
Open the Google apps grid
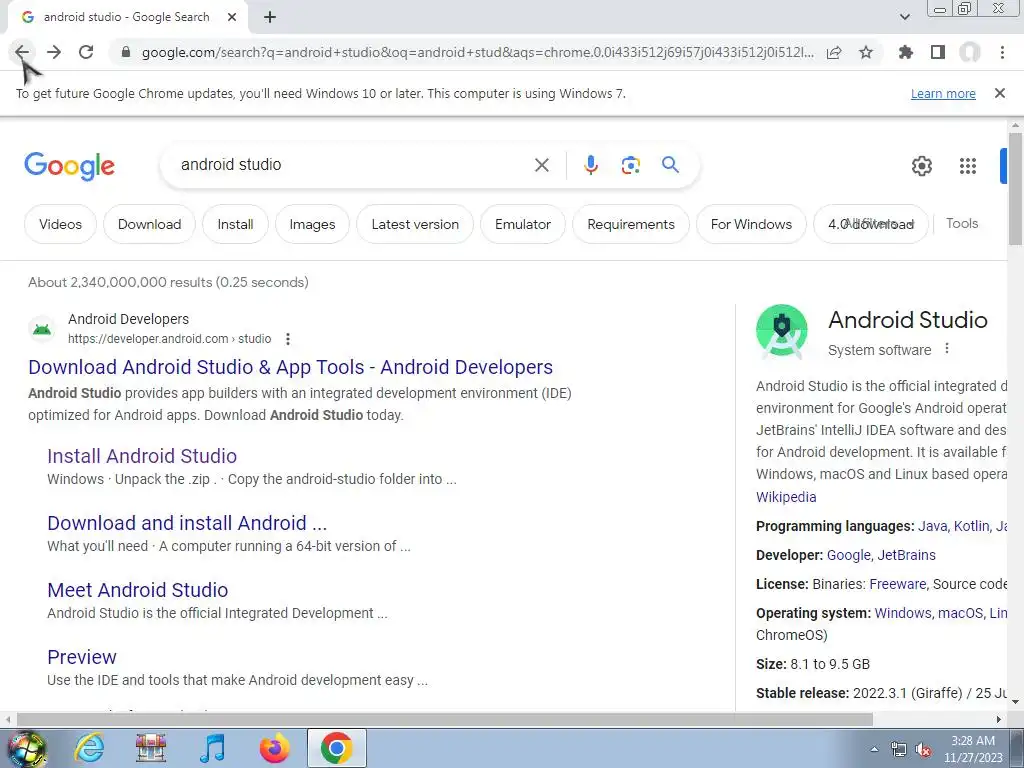[968, 166]
